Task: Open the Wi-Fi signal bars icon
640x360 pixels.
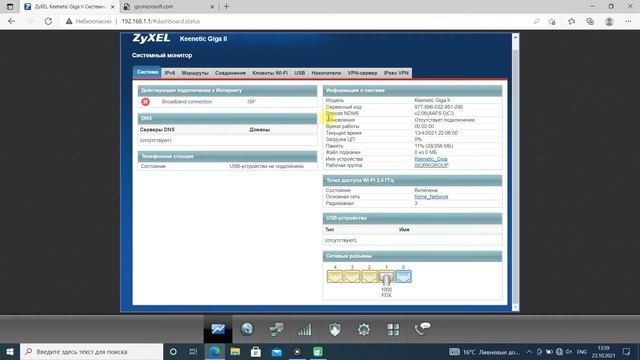Action: [x=304, y=329]
